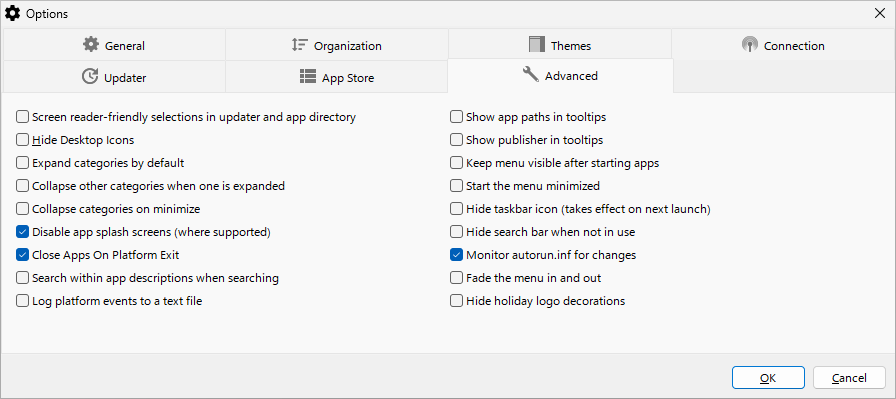Viewport: 896px width, 399px height.
Task: Click the gear icon on General tab
Action: coord(91,45)
